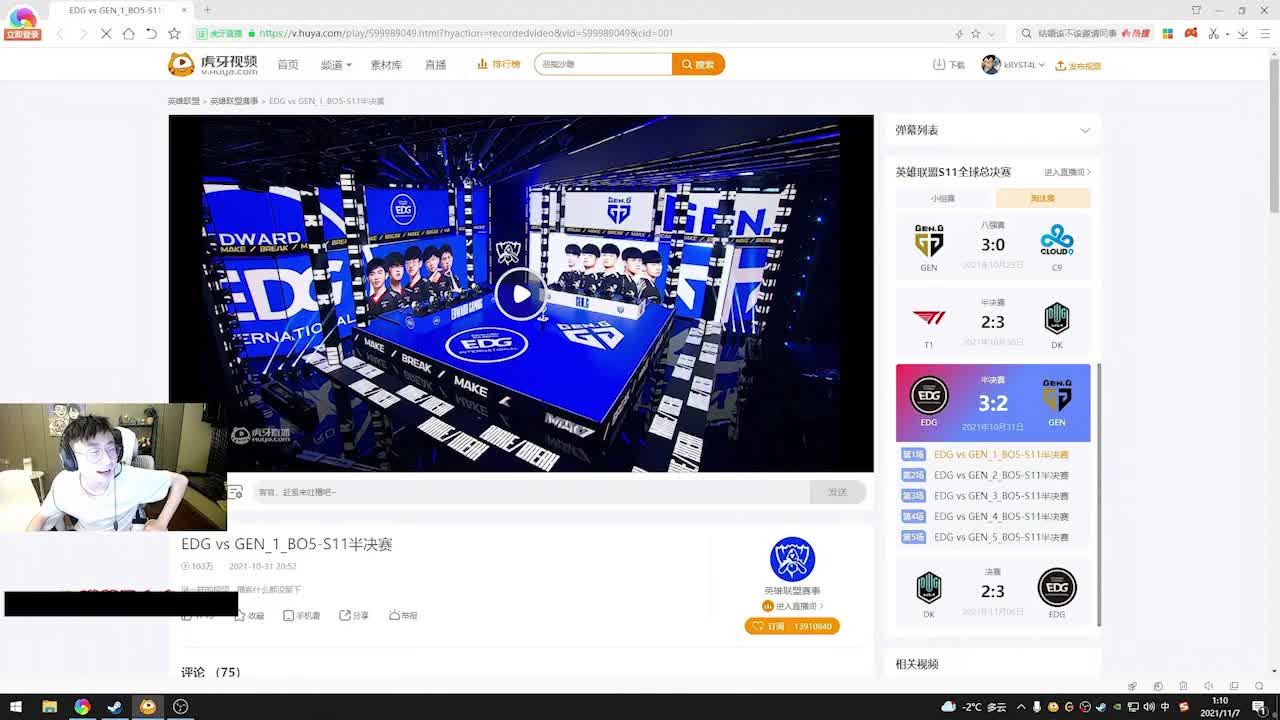Viewport: 1280px width, 720px height.
Task: Click the browser address bar URL
Action: point(466,33)
